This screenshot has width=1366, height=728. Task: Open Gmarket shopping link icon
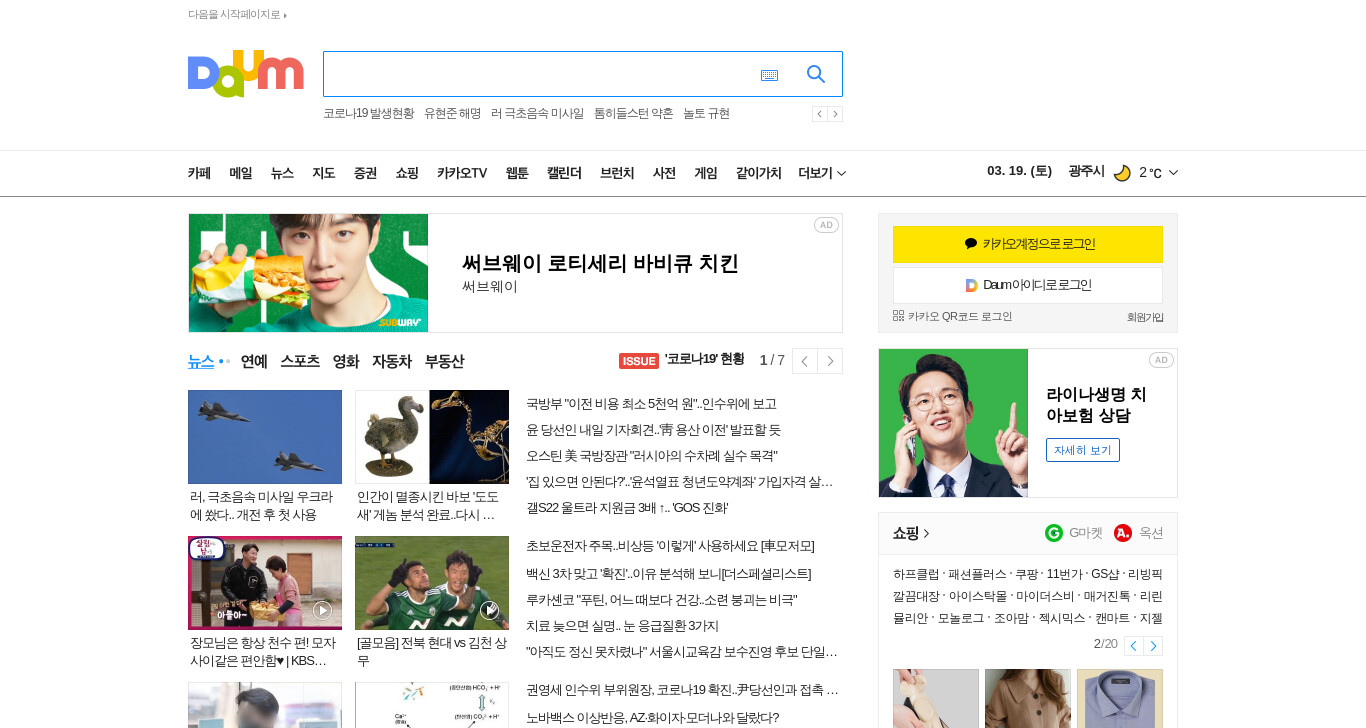[1054, 533]
